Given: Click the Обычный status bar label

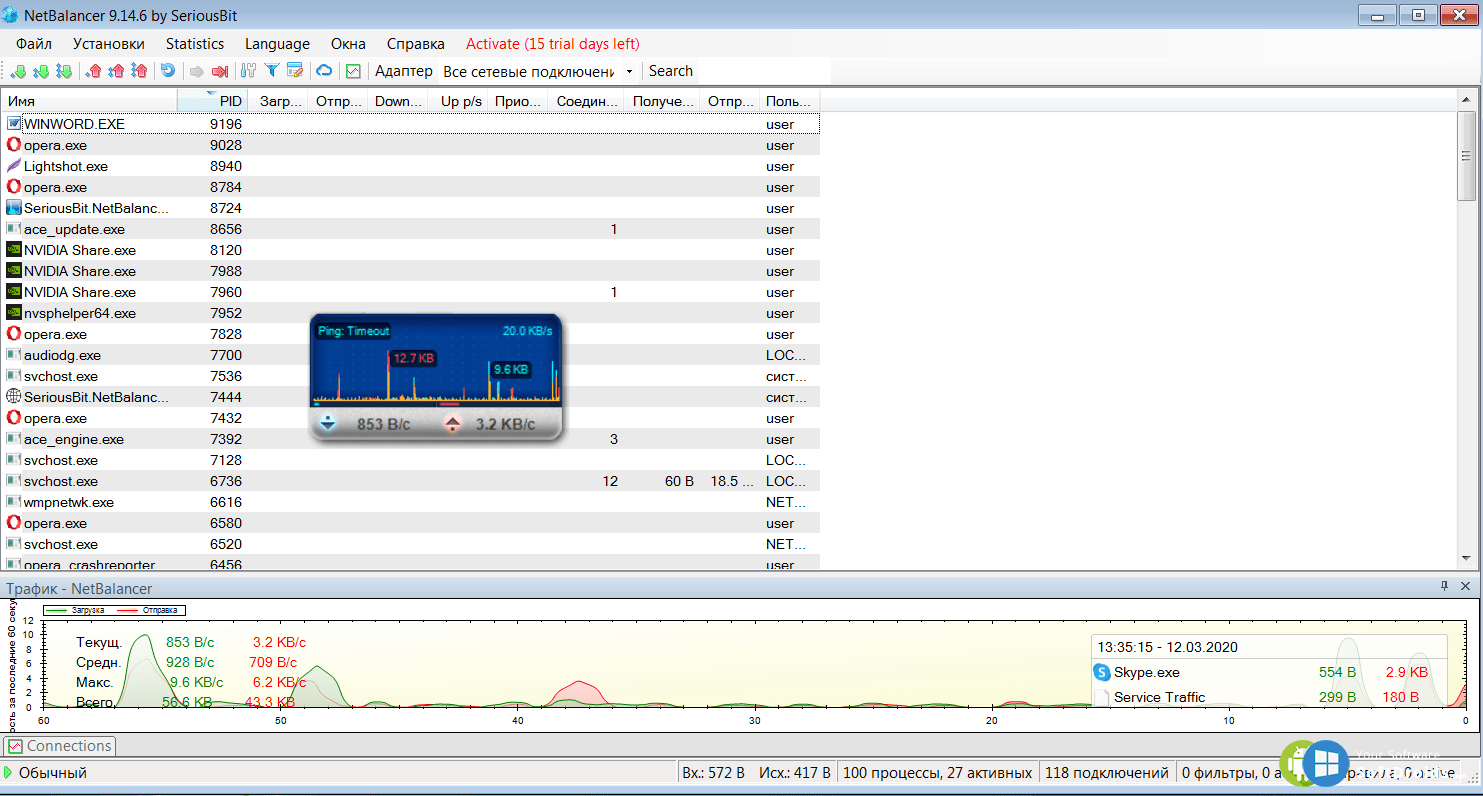Looking at the screenshot, I should point(53,773).
